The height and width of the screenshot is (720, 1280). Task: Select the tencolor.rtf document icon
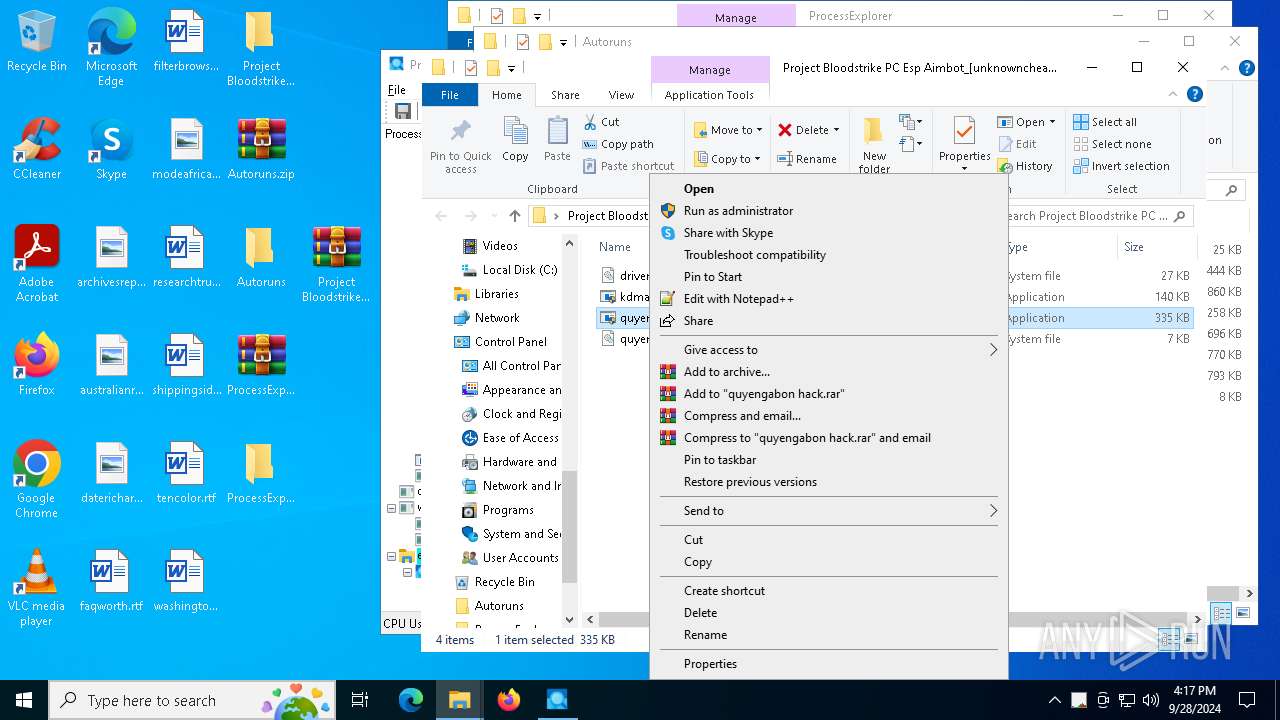[186, 473]
